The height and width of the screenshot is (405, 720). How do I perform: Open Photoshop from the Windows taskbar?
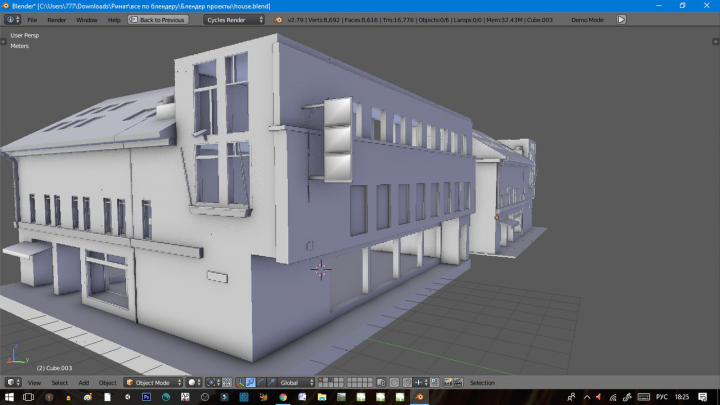click(146, 397)
